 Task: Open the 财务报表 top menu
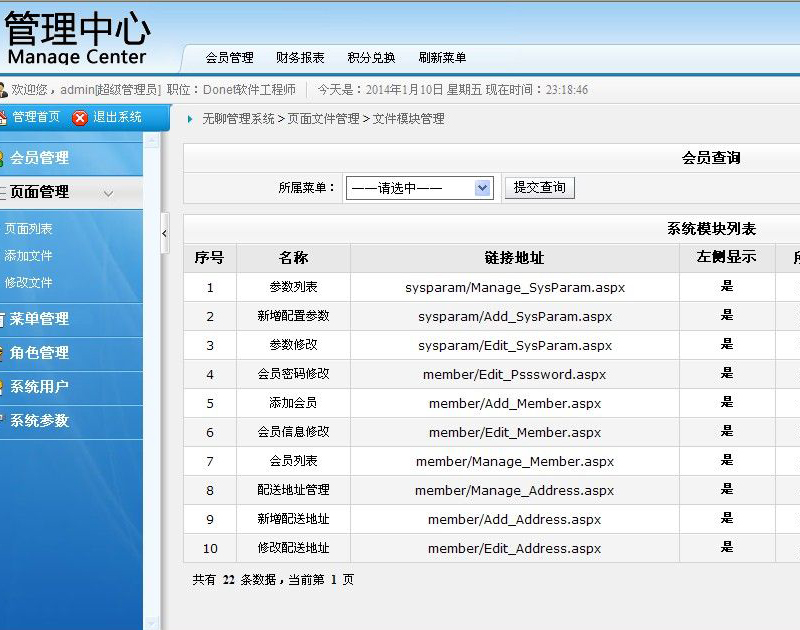(x=300, y=58)
